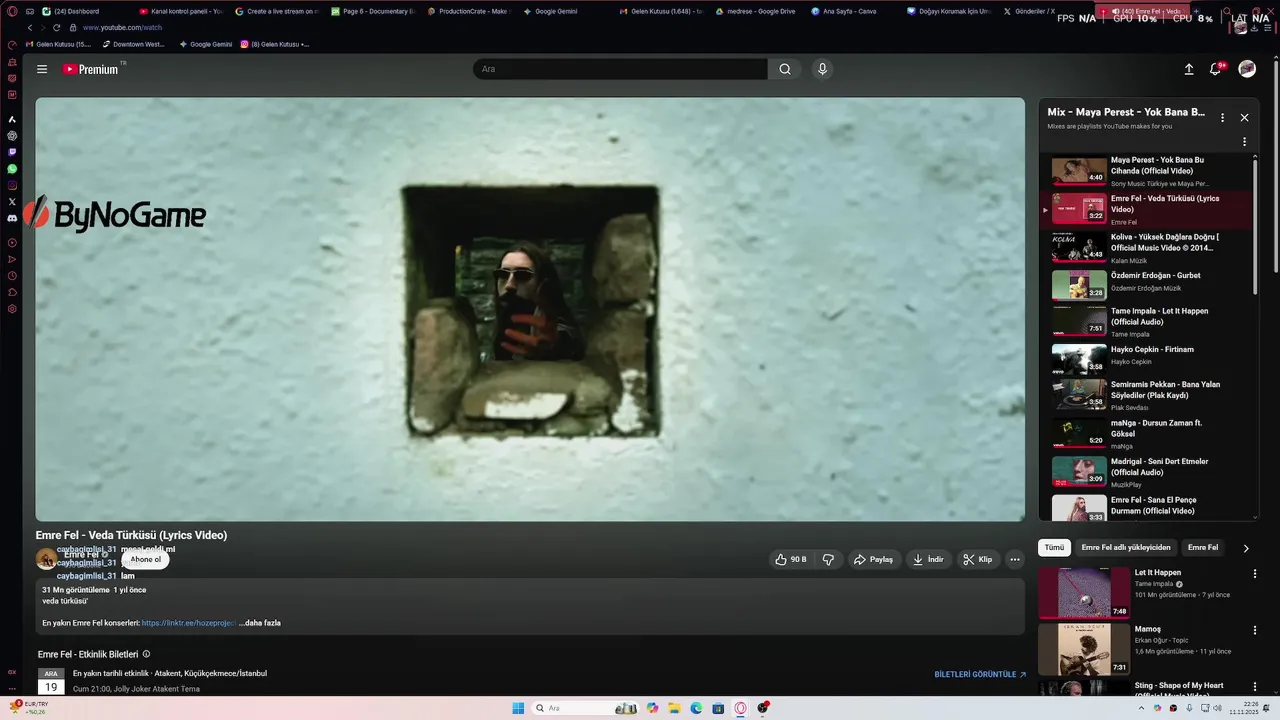
Task: Open Google Gemini bookmark
Action: click(x=206, y=44)
